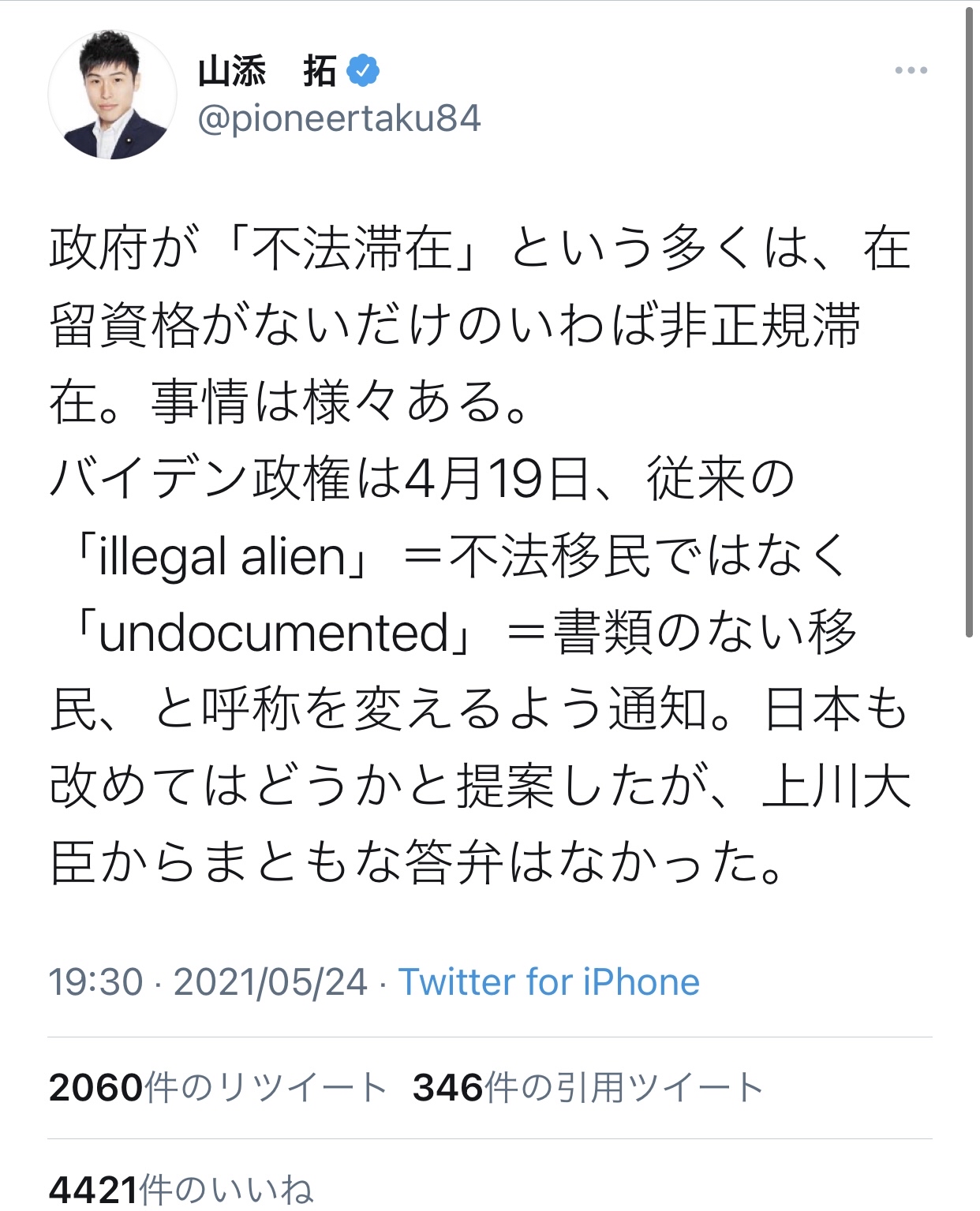The height and width of the screenshot is (1211, 980).
Task: Open 山添 拓's profile photo
Action: point(112,95)
